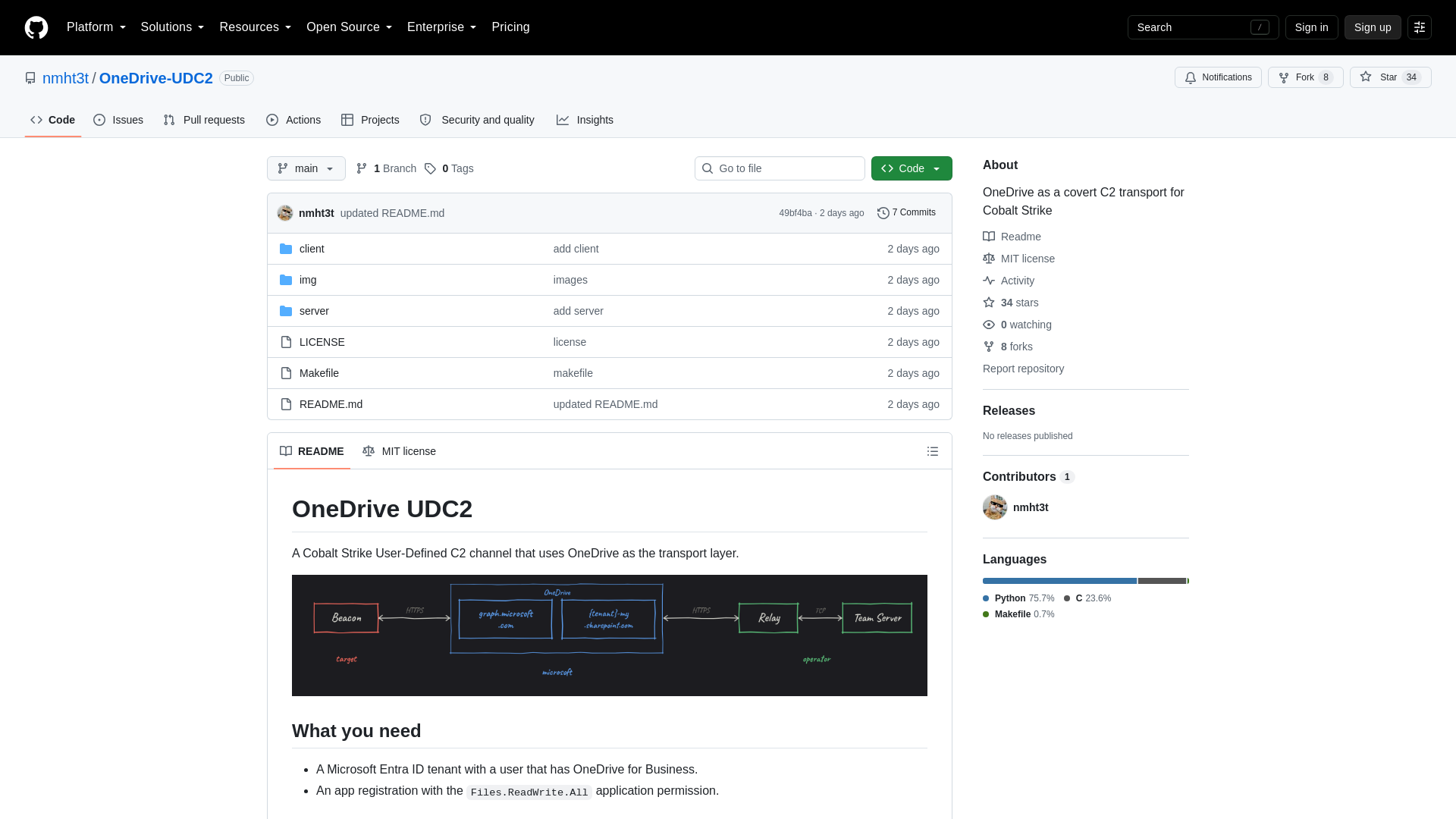The height and width of the screenshot is (819, 1456).
Task: Switch to the Projects tab
Action: click(370, 120)
